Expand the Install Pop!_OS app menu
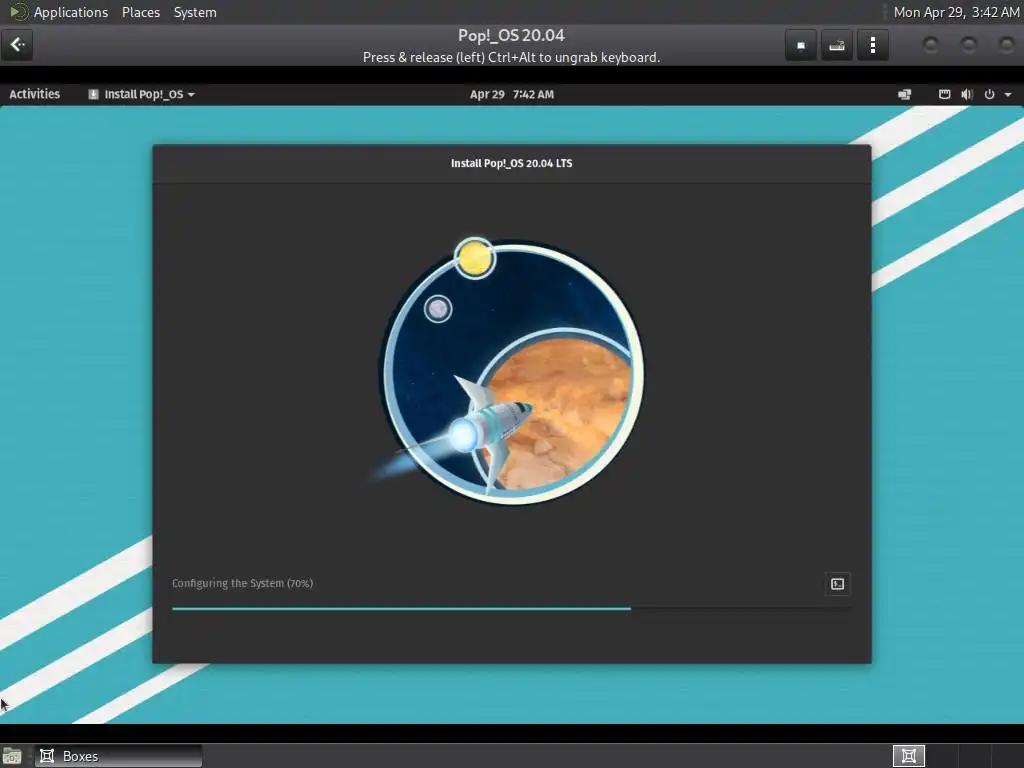This screenshot has height=768, width=1024. tap(142, 94)
